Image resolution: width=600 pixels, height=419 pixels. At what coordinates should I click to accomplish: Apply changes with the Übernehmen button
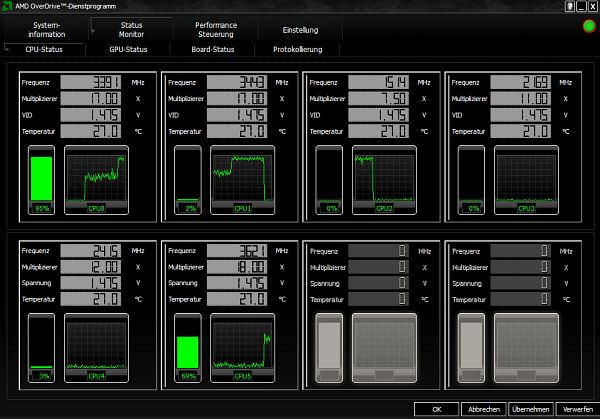click(x=530, y=409)
